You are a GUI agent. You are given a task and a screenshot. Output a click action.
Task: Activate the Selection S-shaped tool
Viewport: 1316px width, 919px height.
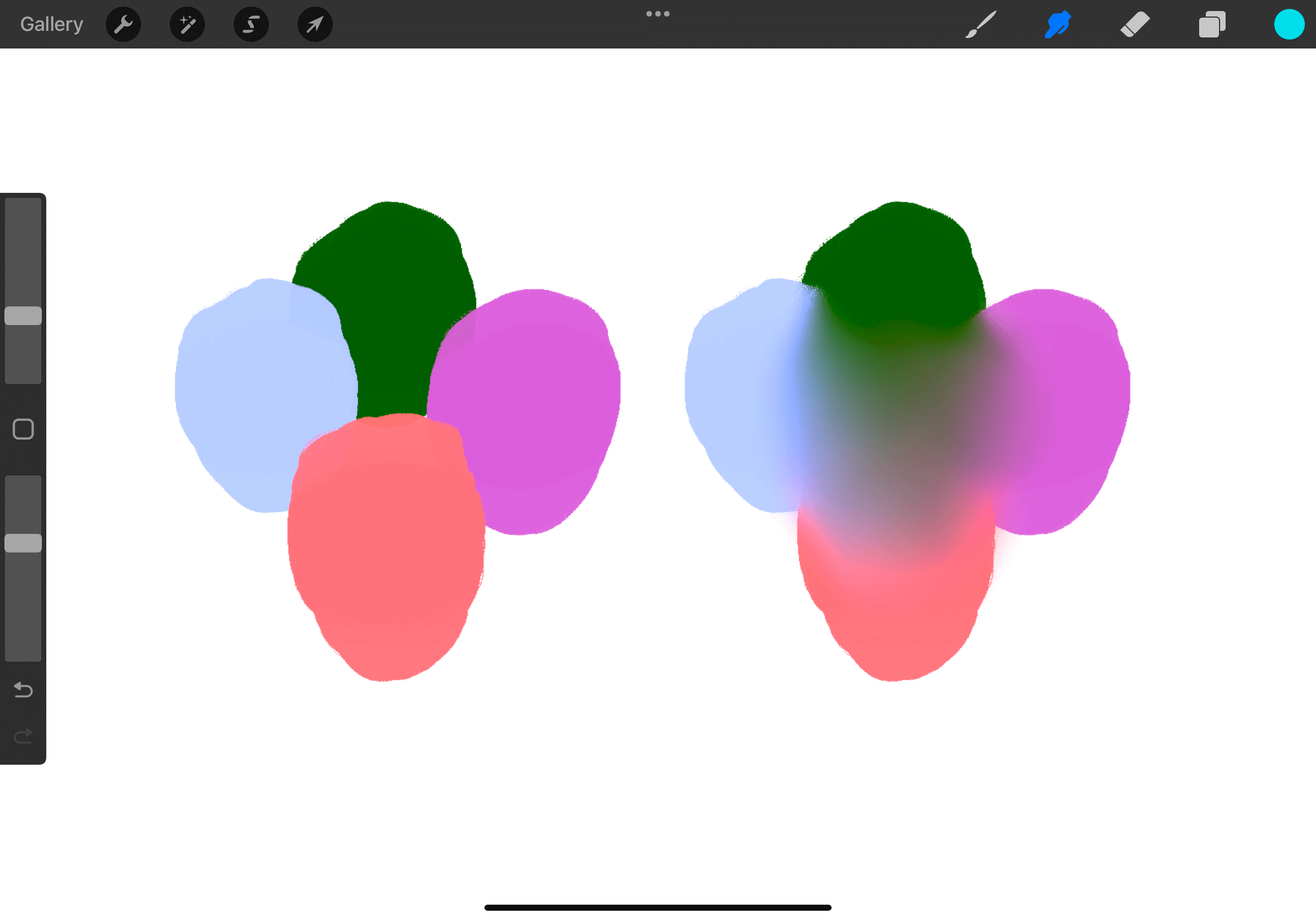point(251,25)
